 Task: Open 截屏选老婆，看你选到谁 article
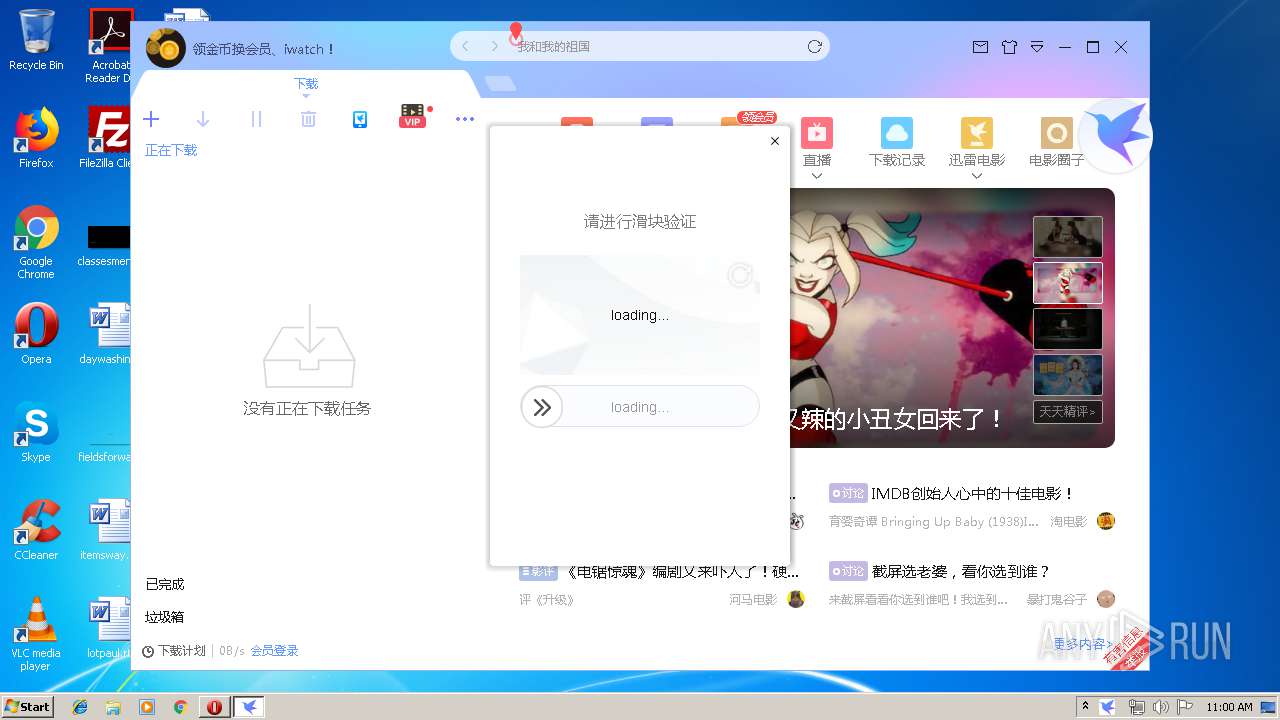coord(961,571)
